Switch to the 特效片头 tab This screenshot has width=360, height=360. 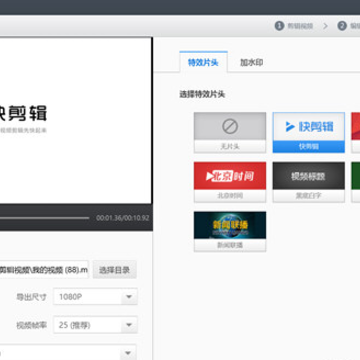(x=203, y=62)
